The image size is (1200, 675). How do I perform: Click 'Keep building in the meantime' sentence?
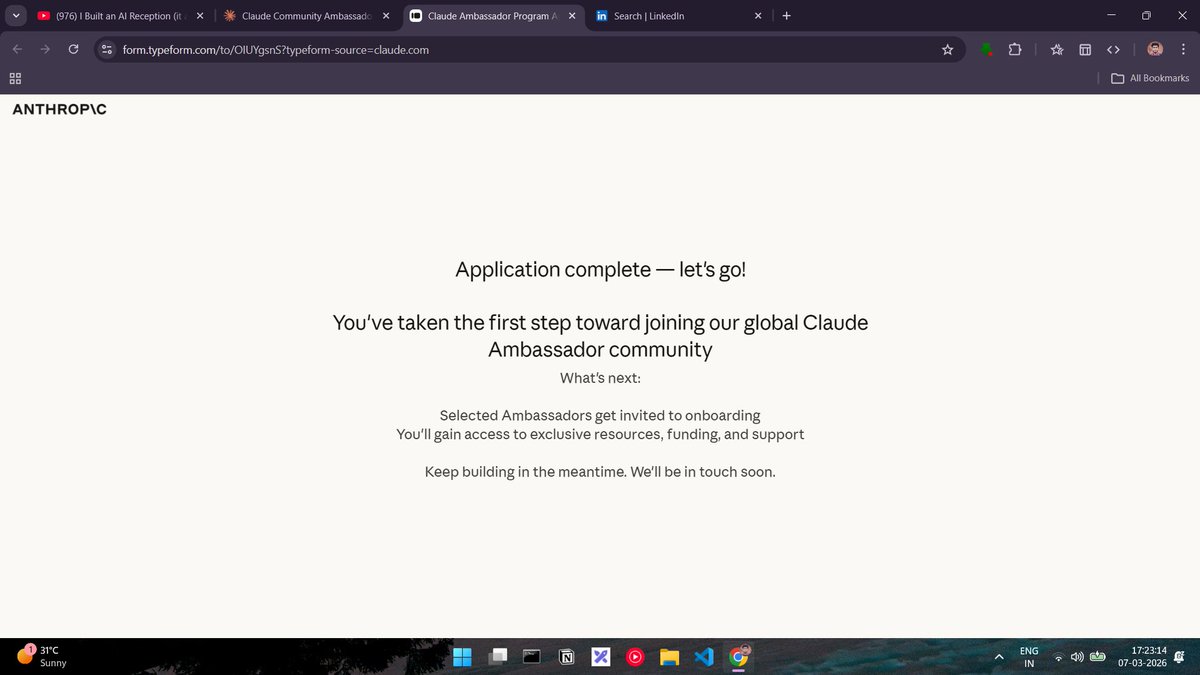pos(600,471)
